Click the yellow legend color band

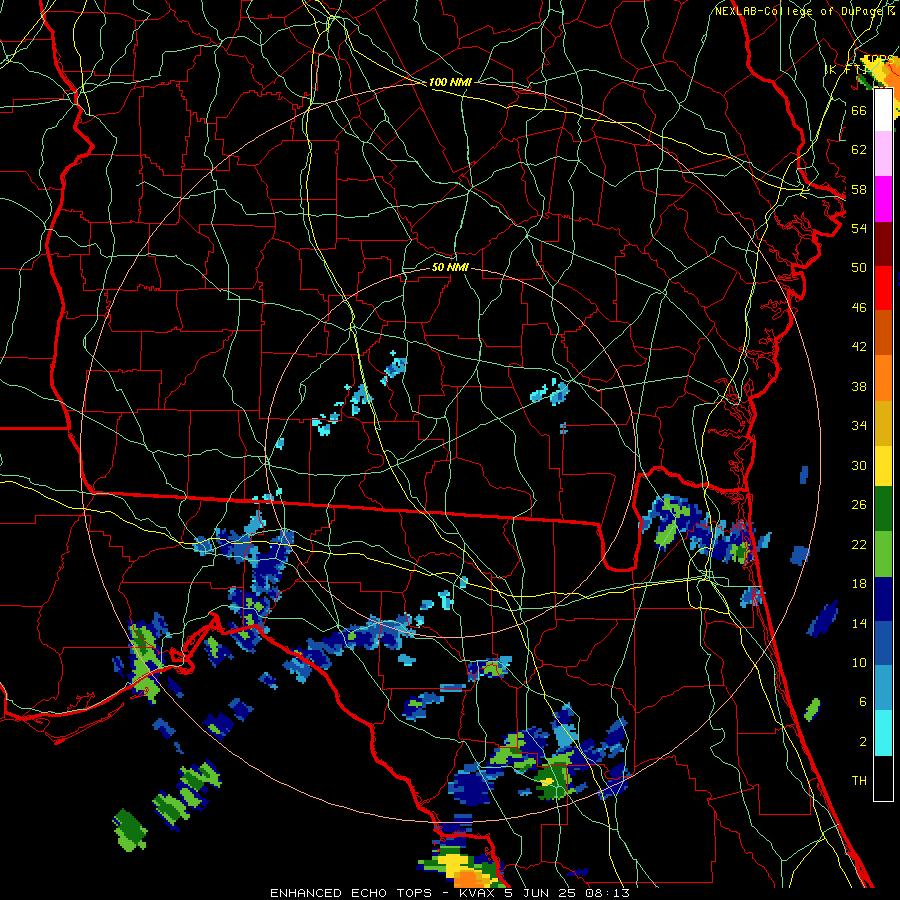click(x=883, y=466)
